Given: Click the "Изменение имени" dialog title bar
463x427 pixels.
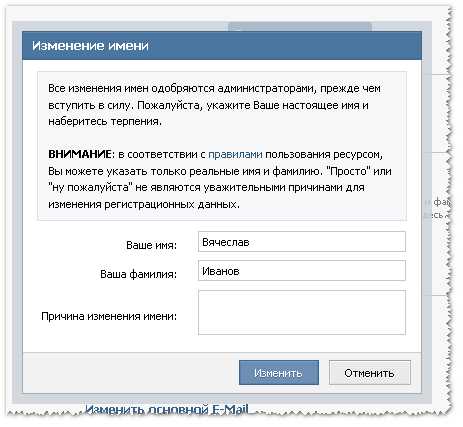Looking at the screenshot, I should pos(222,46).
